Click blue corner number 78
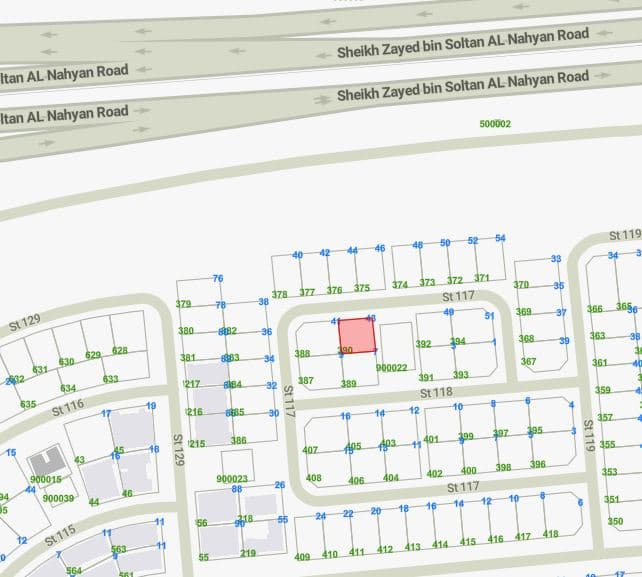Screen dimensions: 642x577 [x=220, y=305]
